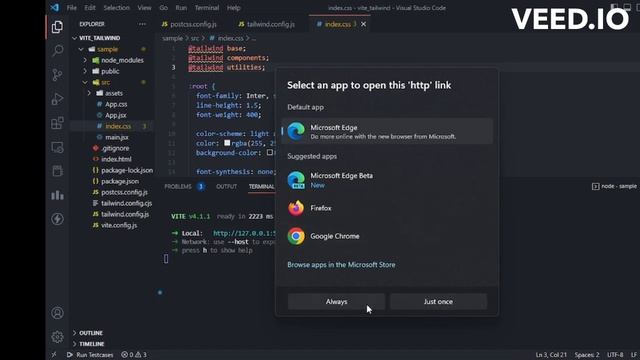Image resolution: width=640 pixels, height=360 pixels.
Task: Open Accounts icon in activity bar
Action: [57, 313]
